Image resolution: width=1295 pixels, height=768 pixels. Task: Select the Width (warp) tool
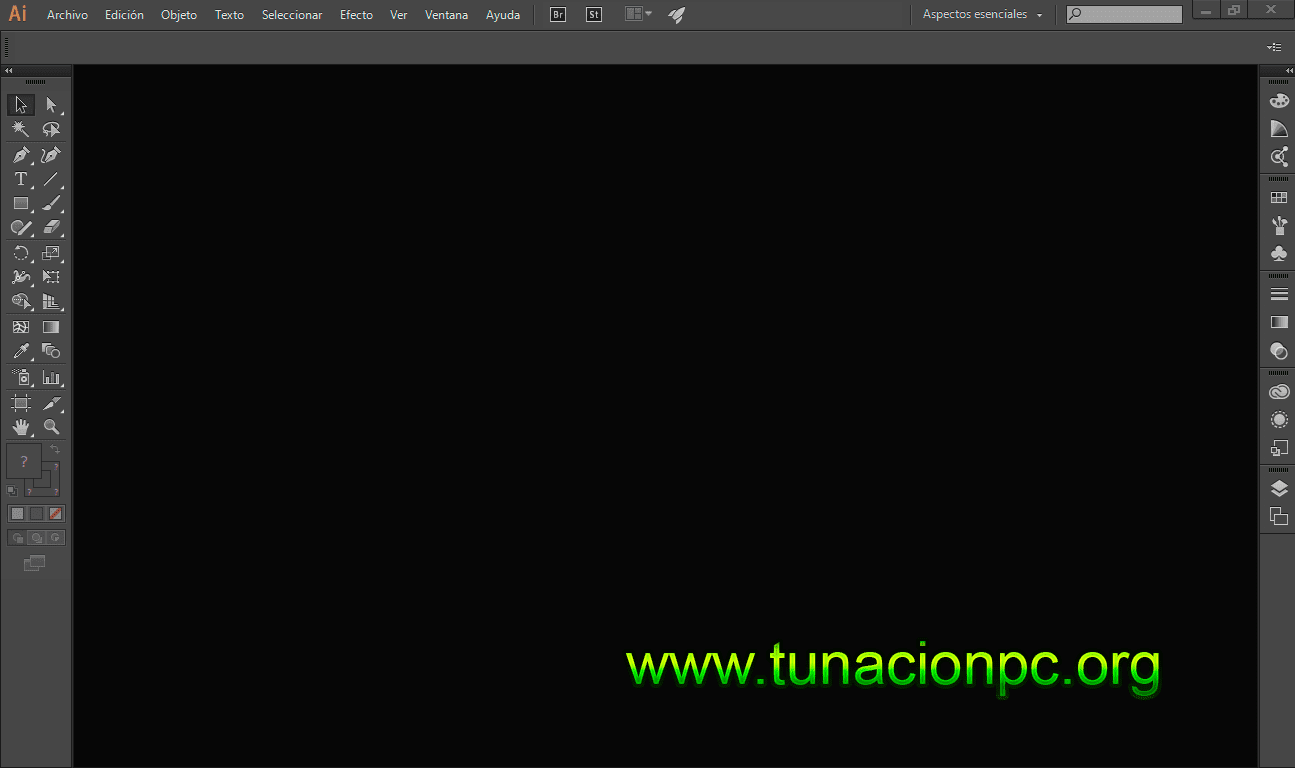pos(21,277)
